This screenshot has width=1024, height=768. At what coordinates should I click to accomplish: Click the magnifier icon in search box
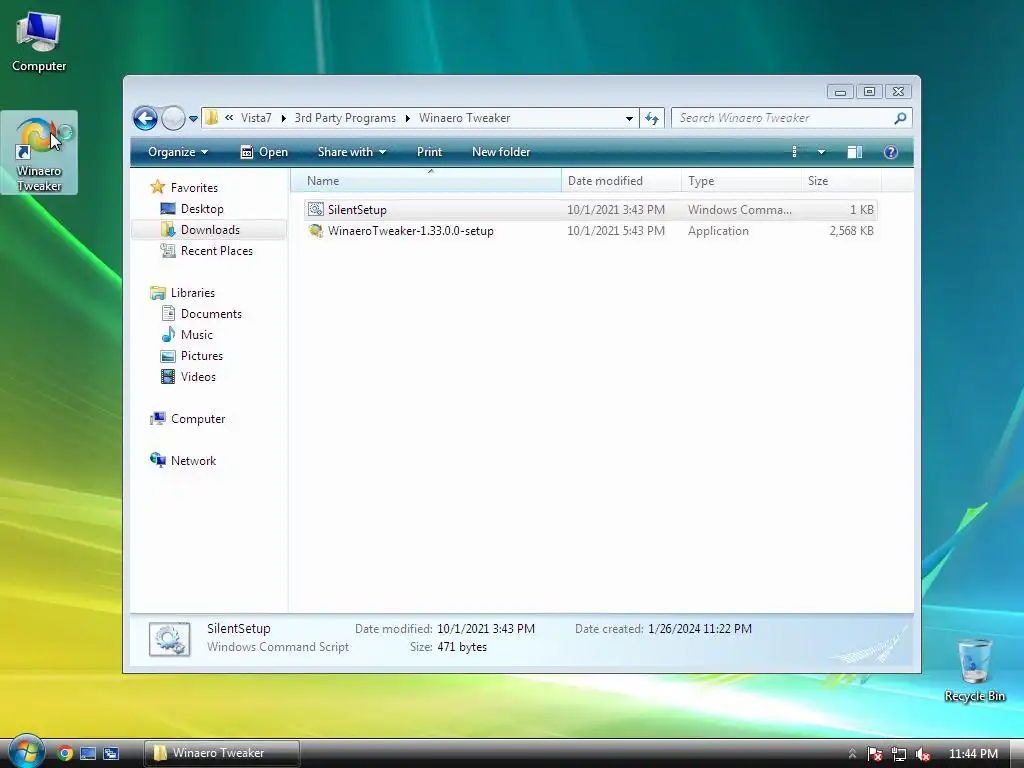click(901, 118)
